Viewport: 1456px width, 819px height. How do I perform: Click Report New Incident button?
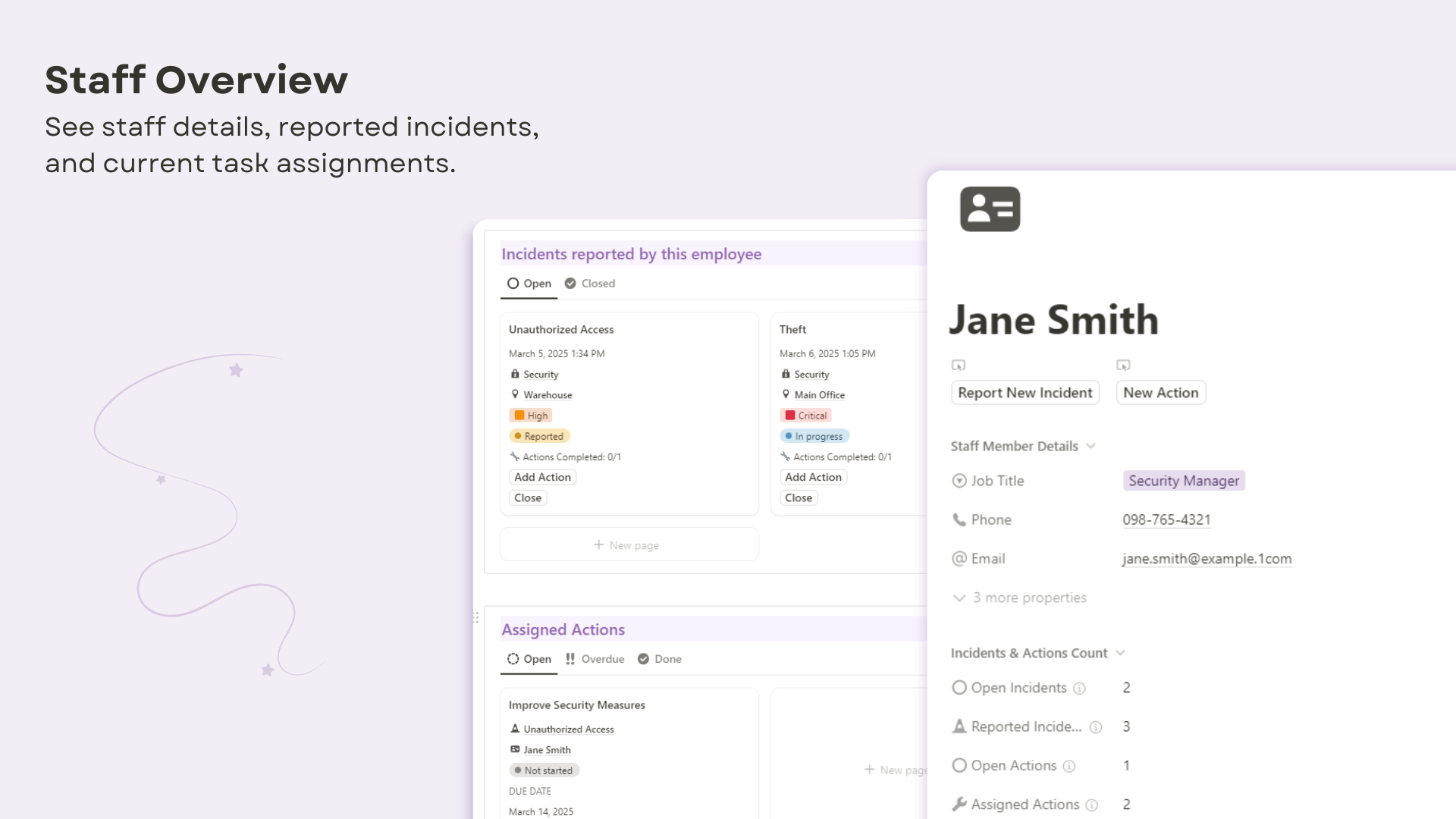tap(1025, 393)
